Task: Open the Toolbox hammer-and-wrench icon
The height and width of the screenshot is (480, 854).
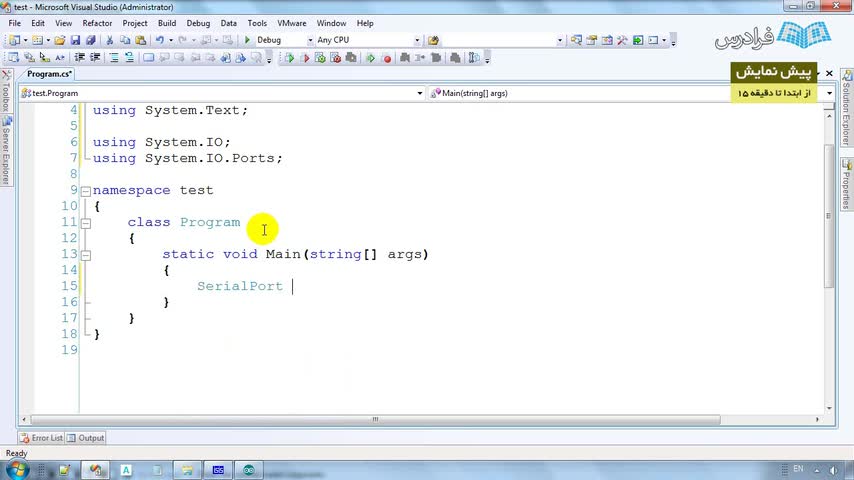Action: pyautogui.click(x=622, y=40)
